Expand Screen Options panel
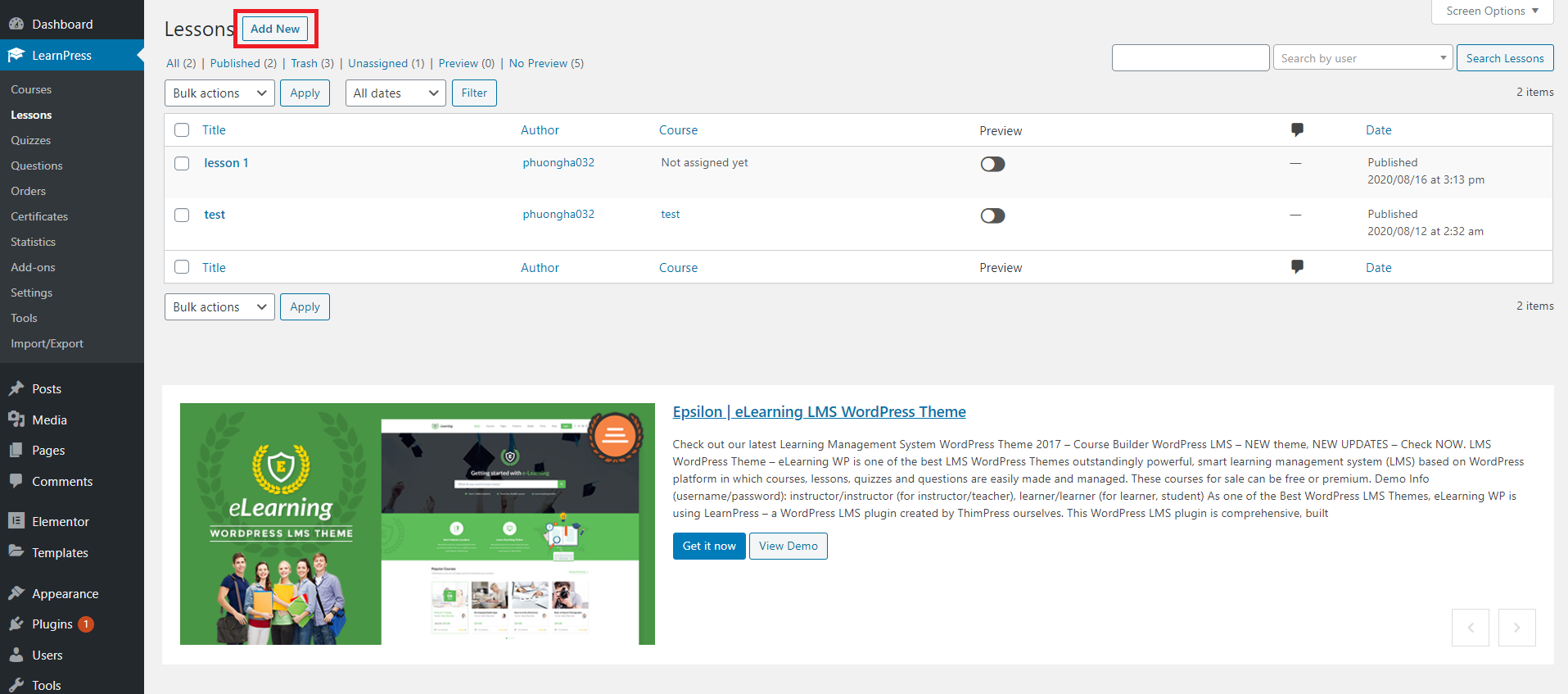 (x=1492, y=11)
